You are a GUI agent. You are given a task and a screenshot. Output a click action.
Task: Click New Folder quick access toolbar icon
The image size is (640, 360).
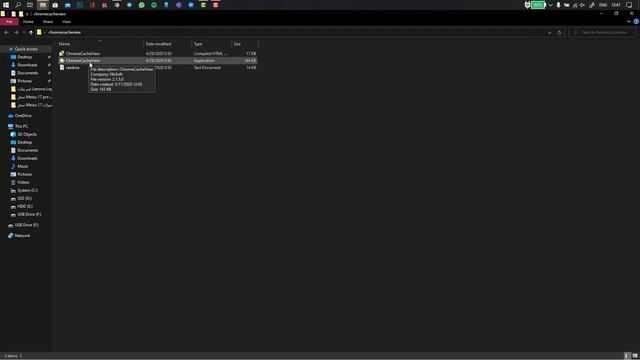pyautogui.click(x=21, y=14)
